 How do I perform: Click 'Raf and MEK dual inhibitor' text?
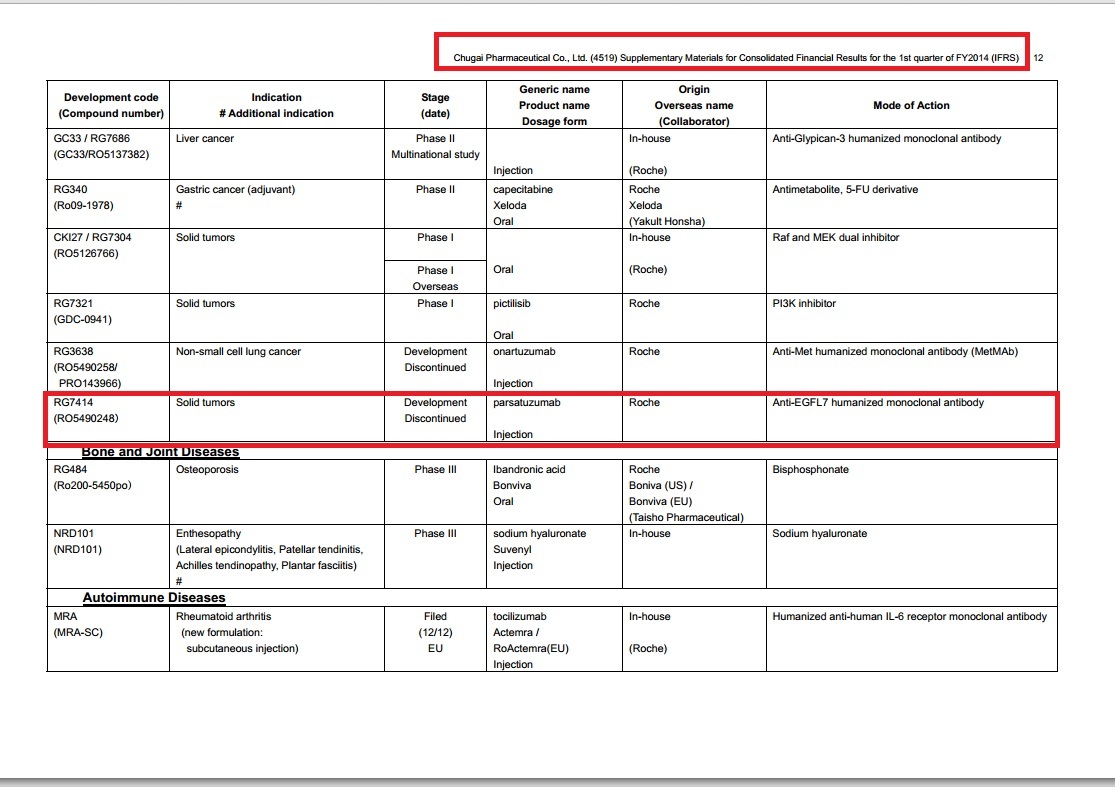point(836,238)
